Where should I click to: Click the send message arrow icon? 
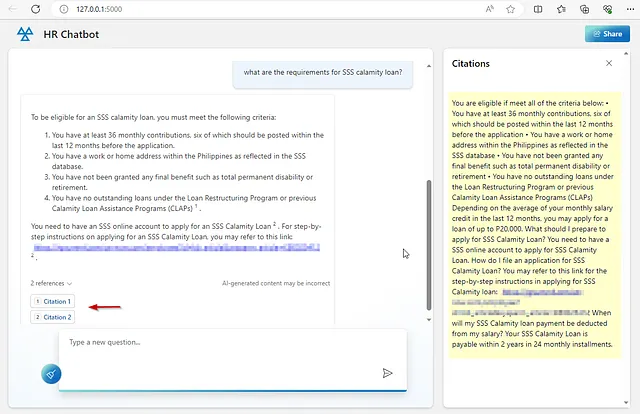(x=387, y=373)
